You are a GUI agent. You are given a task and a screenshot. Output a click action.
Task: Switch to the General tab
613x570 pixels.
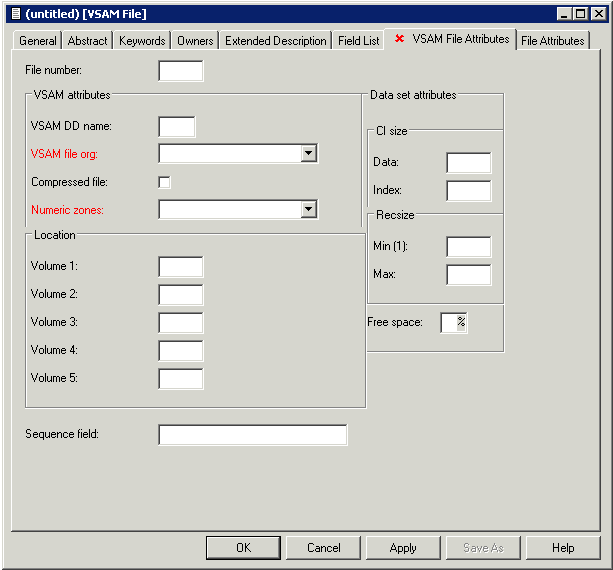(38, 41)
